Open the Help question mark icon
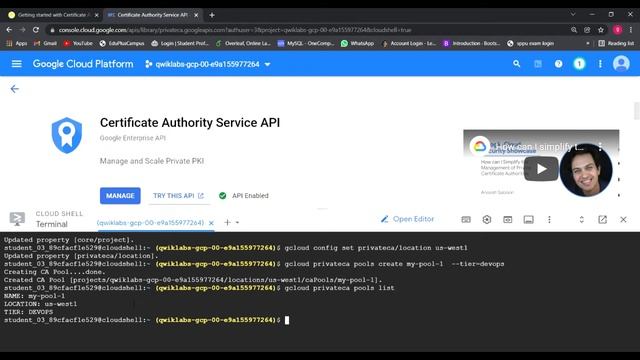The width and height of the screenshot is (640, 360). point(558,64)
